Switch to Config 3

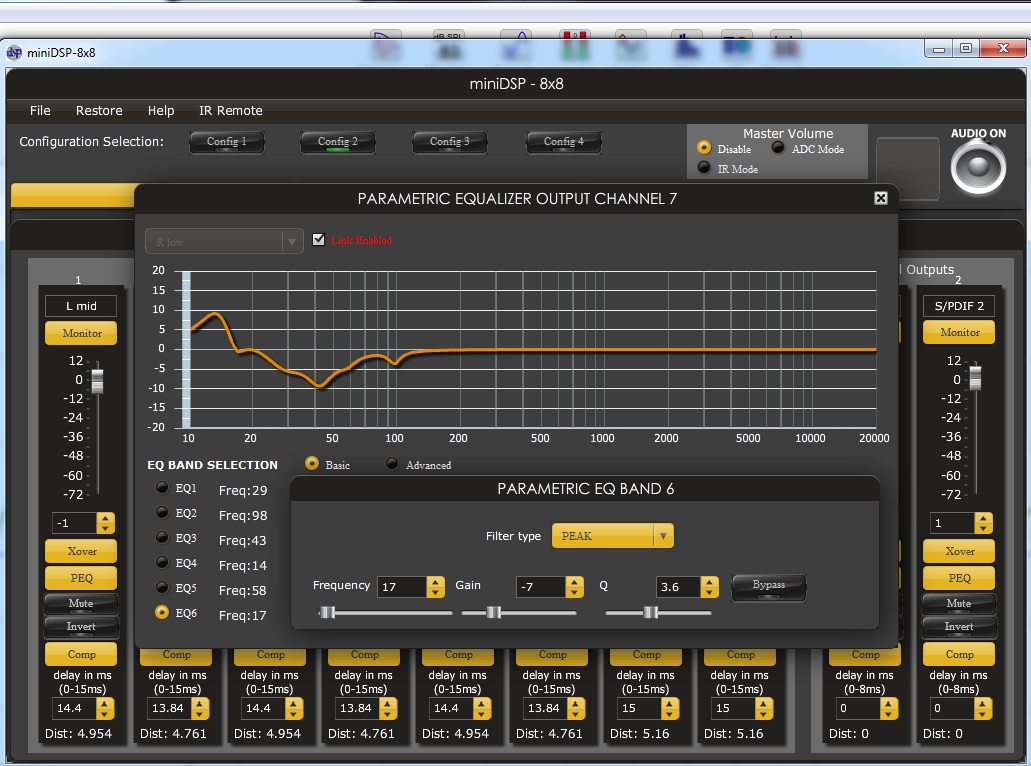pyautogui.click(x=450, y=142)
